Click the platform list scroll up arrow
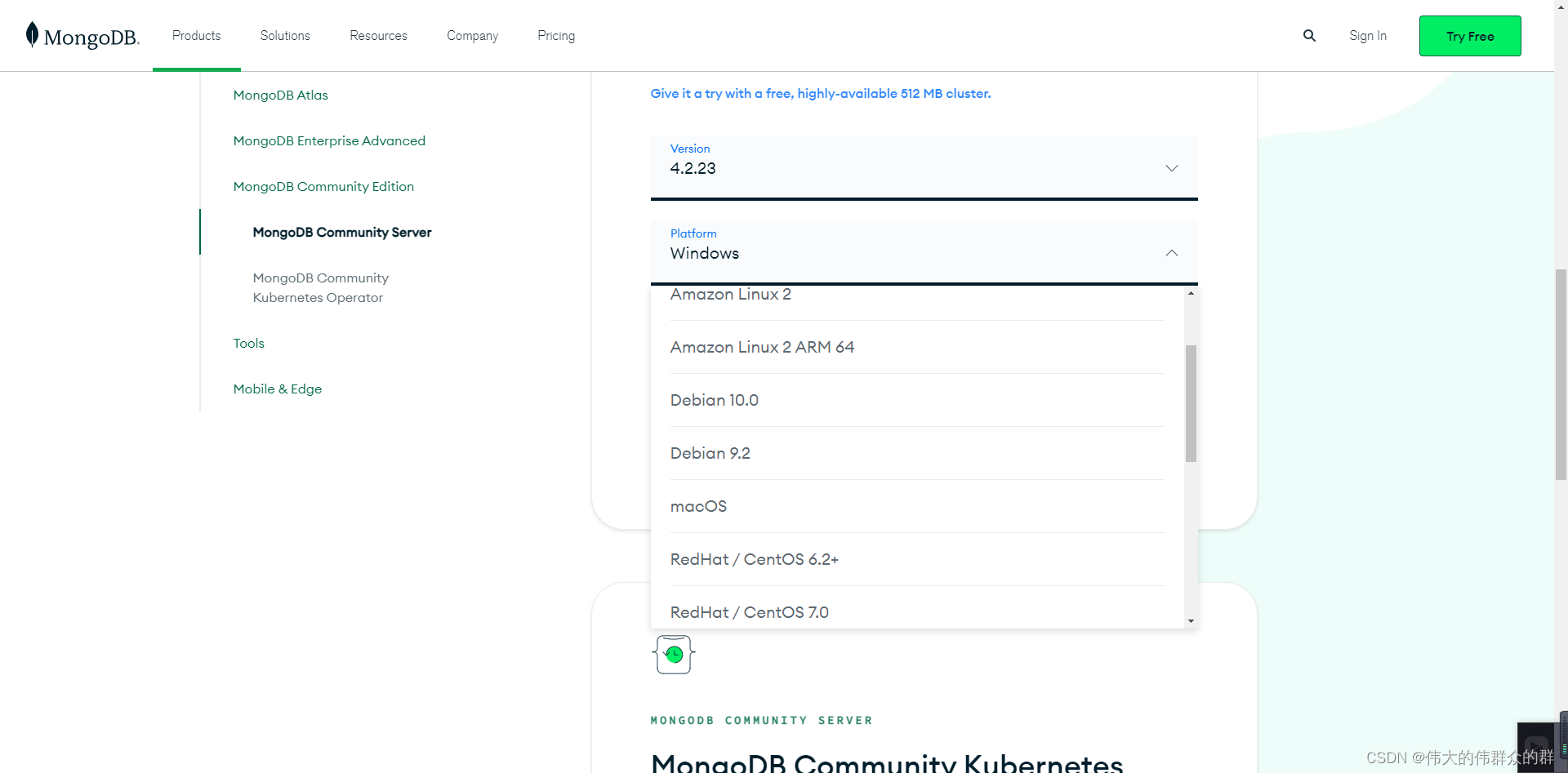This screenshot has height=773, width=1568. [1191, 293]
